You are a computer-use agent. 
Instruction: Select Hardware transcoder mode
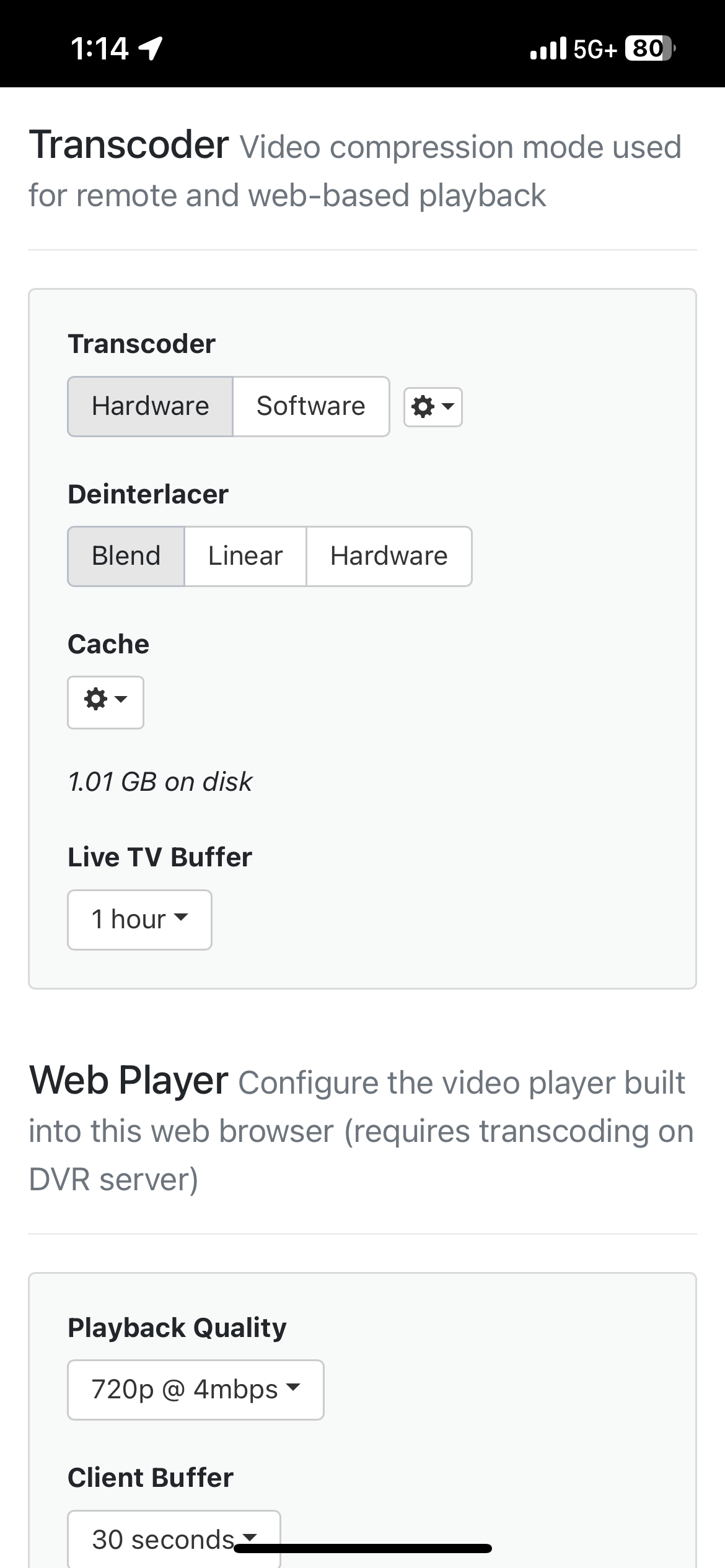tap(150, 406)
